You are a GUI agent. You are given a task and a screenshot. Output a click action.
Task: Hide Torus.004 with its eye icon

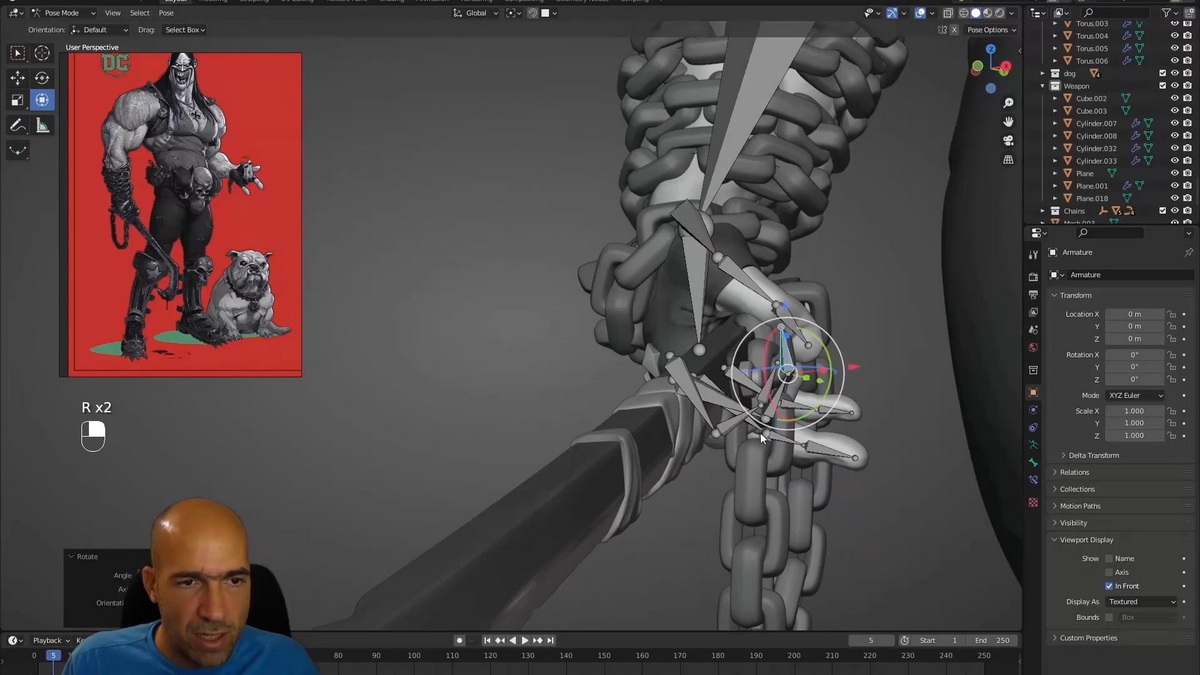coord(1175,36)
